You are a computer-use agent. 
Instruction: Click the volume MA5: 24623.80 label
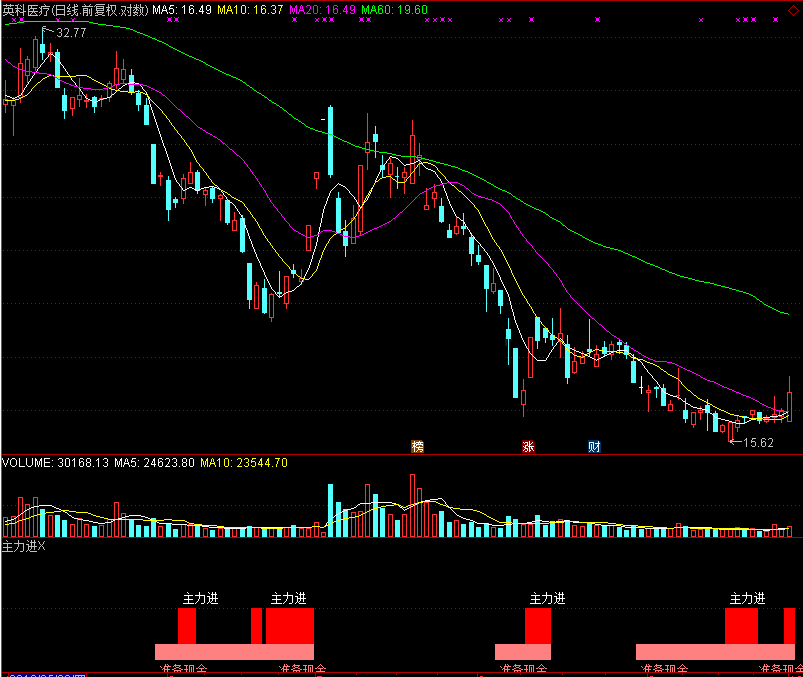click(154, 463)
